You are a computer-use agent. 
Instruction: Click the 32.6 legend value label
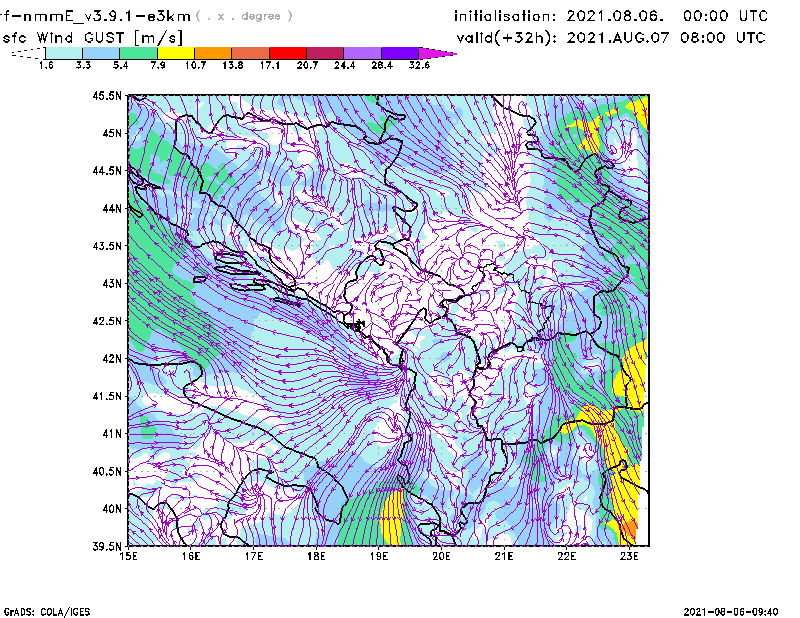pos(418,66)
